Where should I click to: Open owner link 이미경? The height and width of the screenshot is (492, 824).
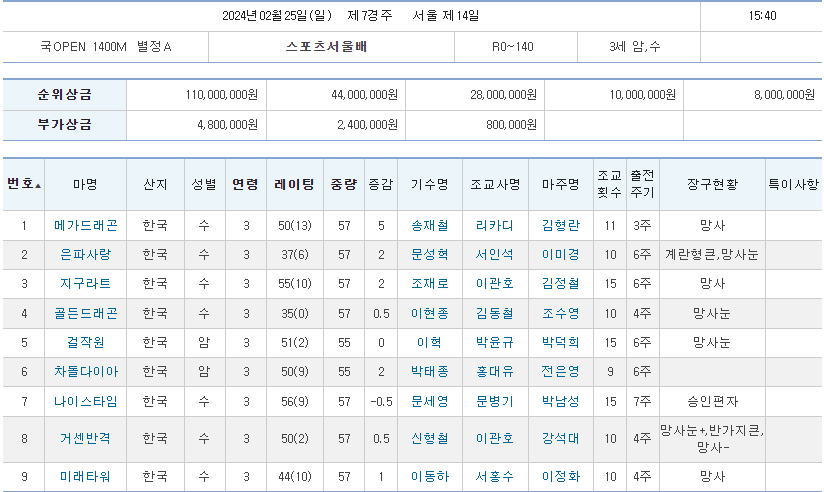click(x=561, y=254)
